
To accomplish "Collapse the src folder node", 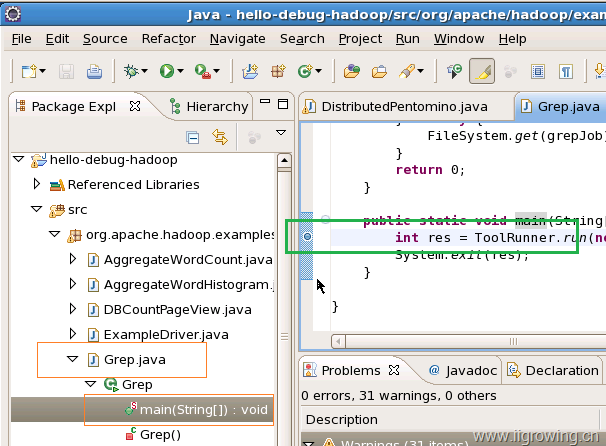I will pos(36,209).
